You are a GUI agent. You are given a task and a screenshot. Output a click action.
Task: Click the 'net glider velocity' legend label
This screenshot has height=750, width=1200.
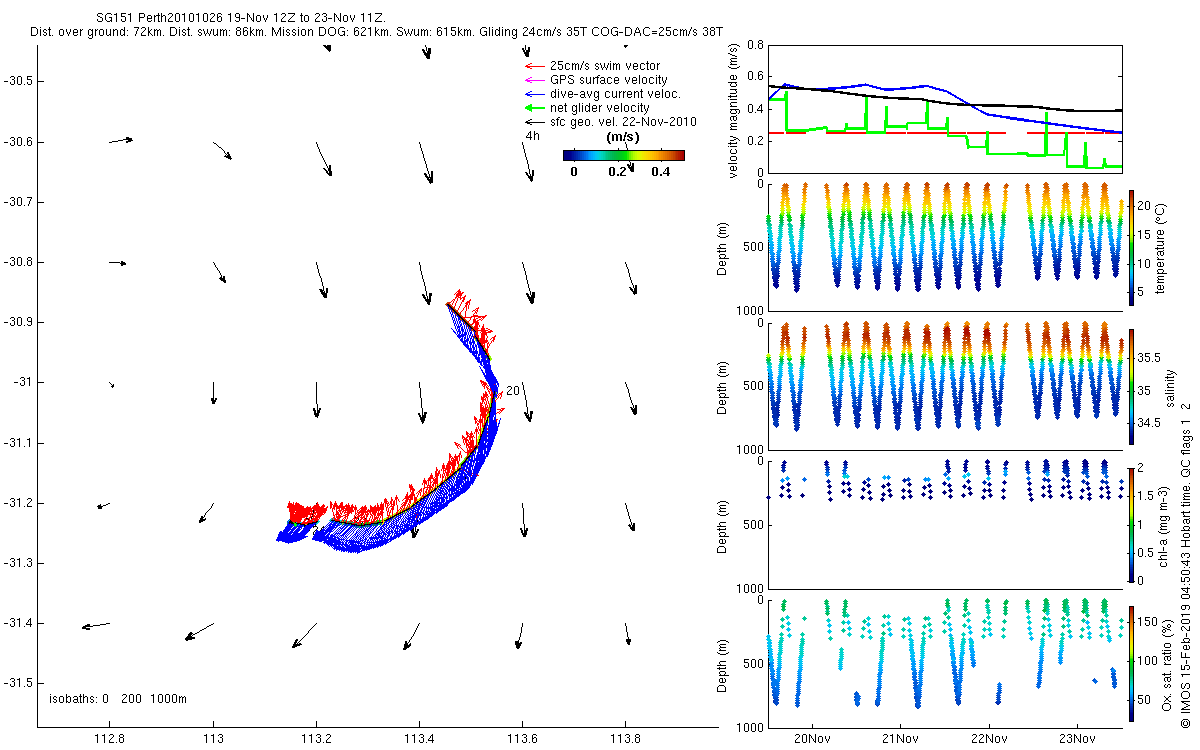[x=599, y=108]
